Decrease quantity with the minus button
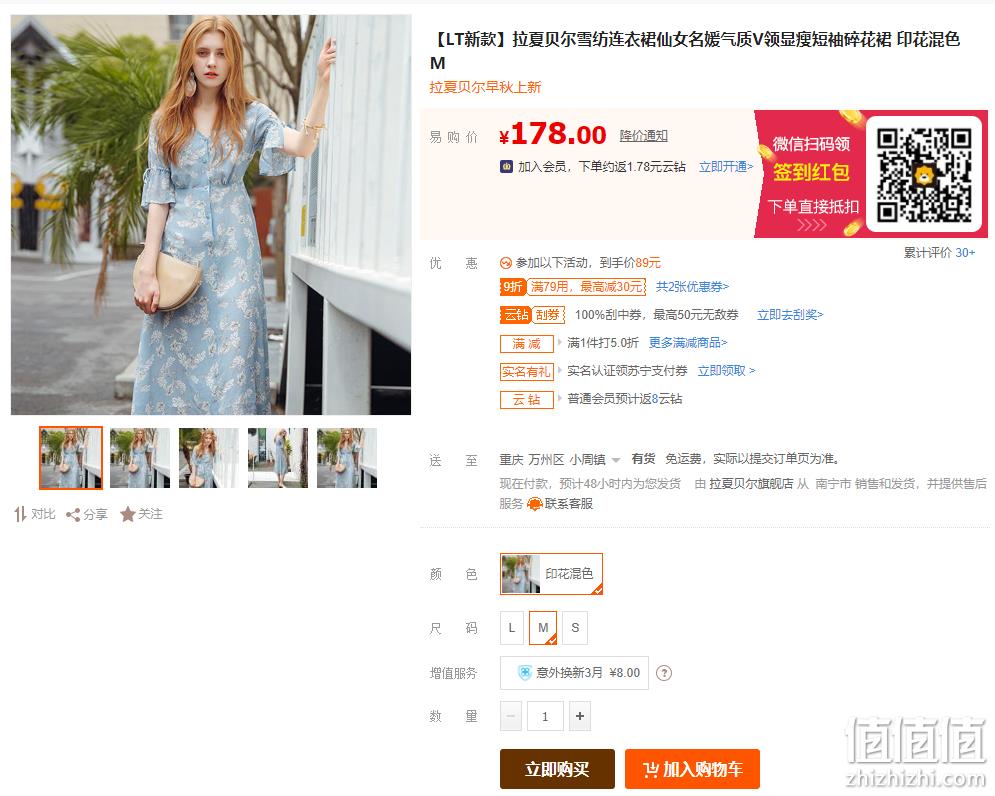995x796 pixels. click(511, 716)
